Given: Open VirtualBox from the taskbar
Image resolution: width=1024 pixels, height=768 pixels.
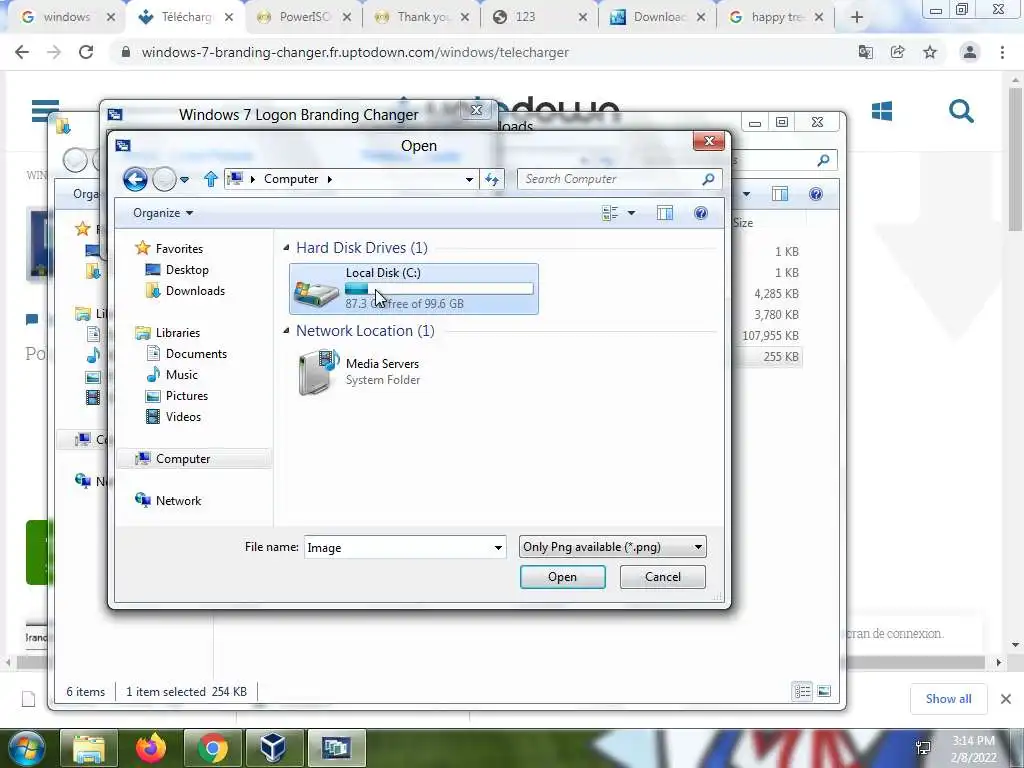Looking at the screenshot, I should point(273,748).
